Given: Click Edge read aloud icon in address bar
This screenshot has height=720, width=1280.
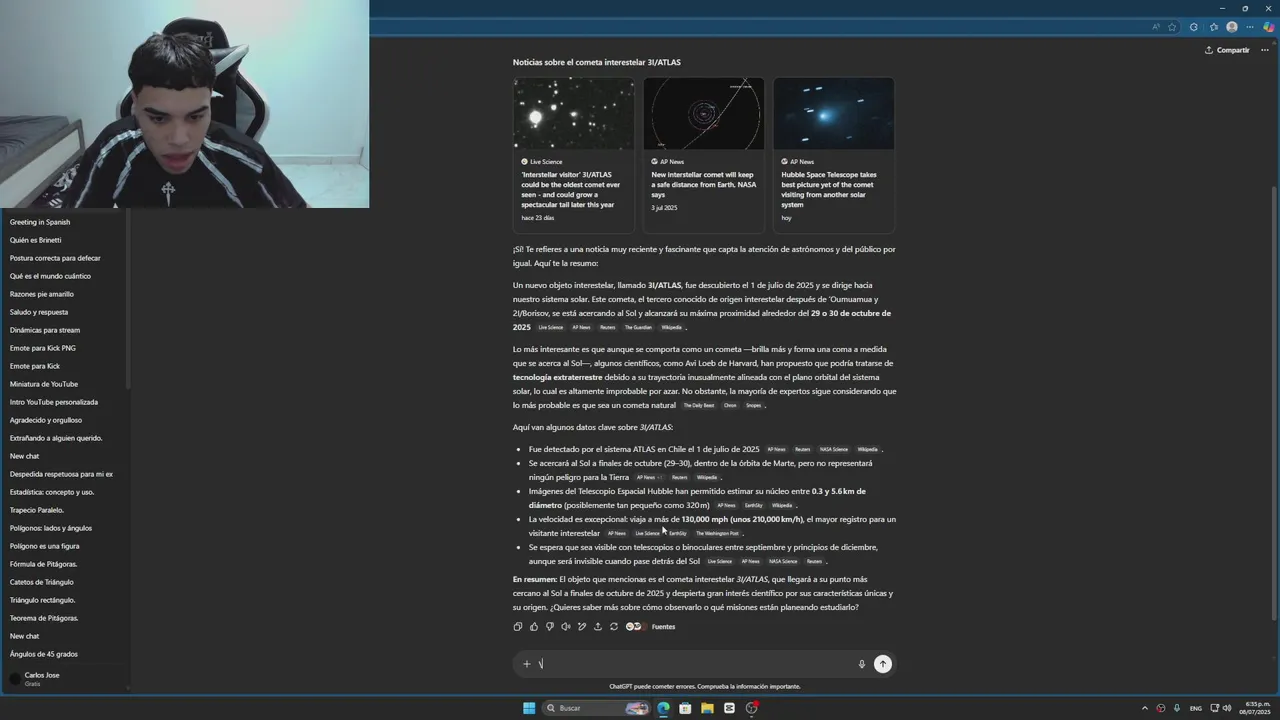Looking at the screenshot, I should [1156, 27].
